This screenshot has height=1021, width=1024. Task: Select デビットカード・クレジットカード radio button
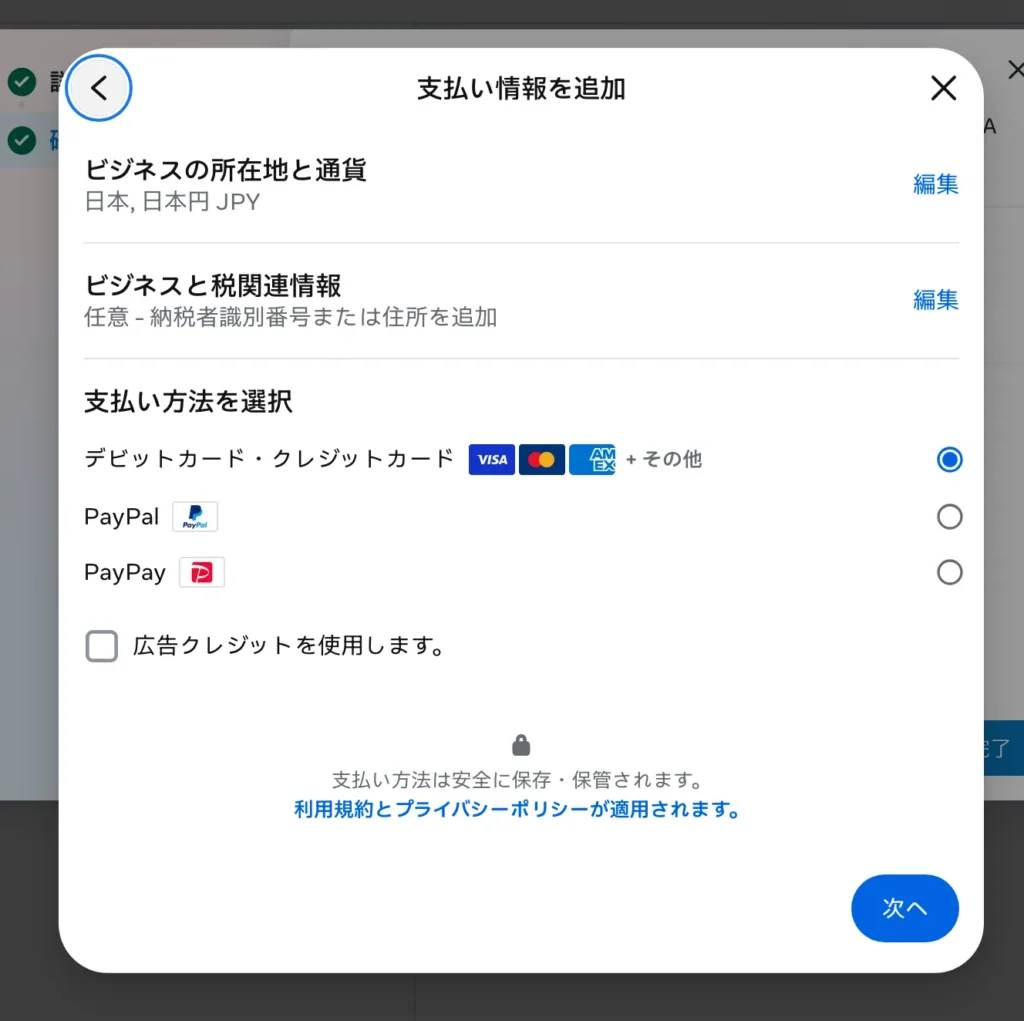point(949,459)
